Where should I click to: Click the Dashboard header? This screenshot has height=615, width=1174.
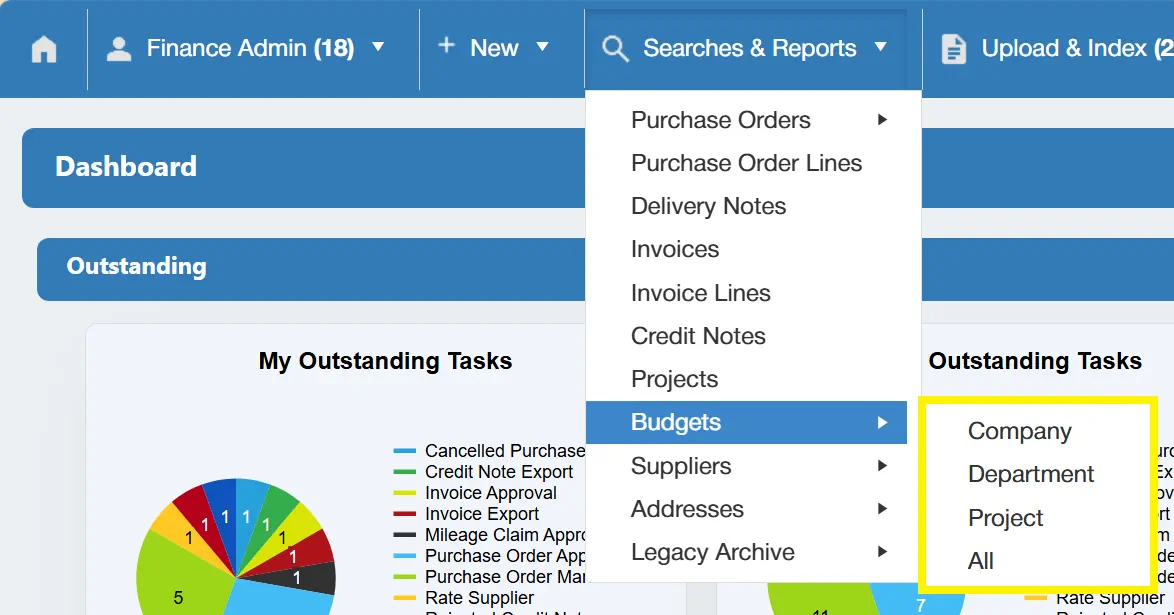(x=126, y=166)
